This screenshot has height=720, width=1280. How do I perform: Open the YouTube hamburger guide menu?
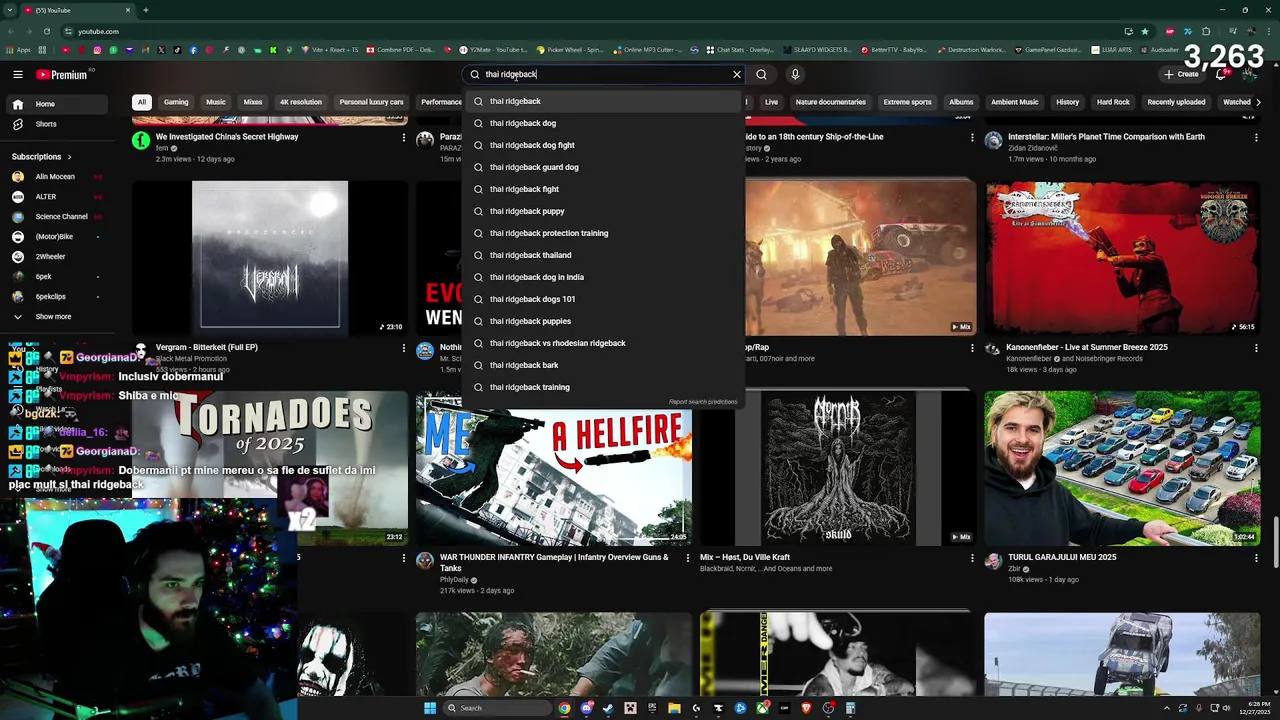click(x=18, y=74)
